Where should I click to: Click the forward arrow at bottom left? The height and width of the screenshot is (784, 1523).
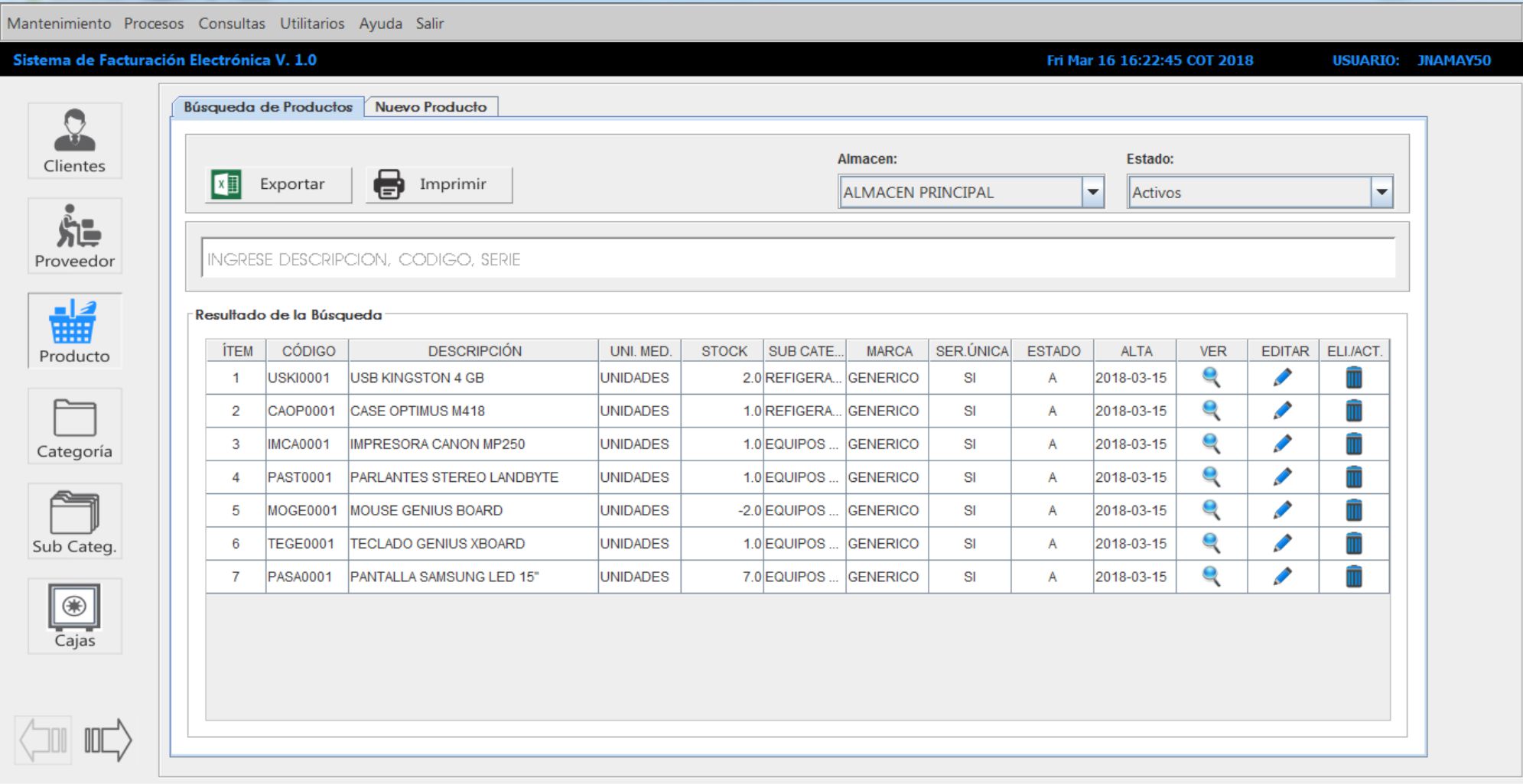pyautogui.click(x=108, y=740)
